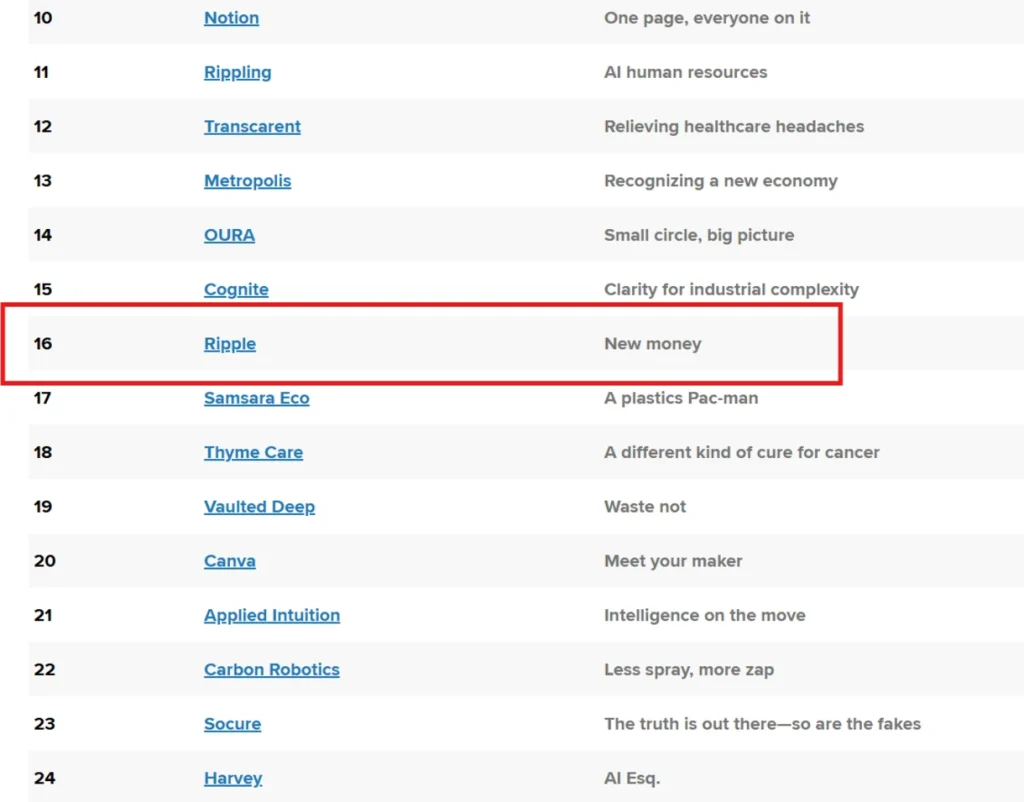1024x802 pixels.
Task: Open the Notion company link
Action: tap(231, 18)
